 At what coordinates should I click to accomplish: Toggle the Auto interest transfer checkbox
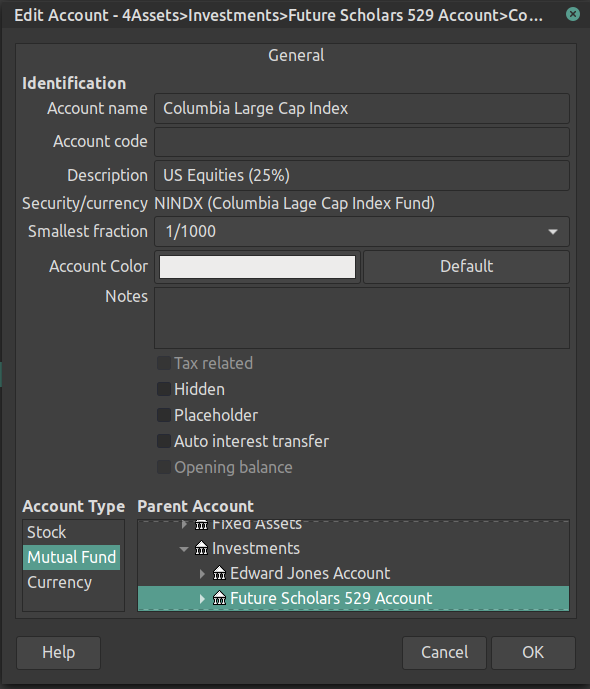click(x=164, y=441)
